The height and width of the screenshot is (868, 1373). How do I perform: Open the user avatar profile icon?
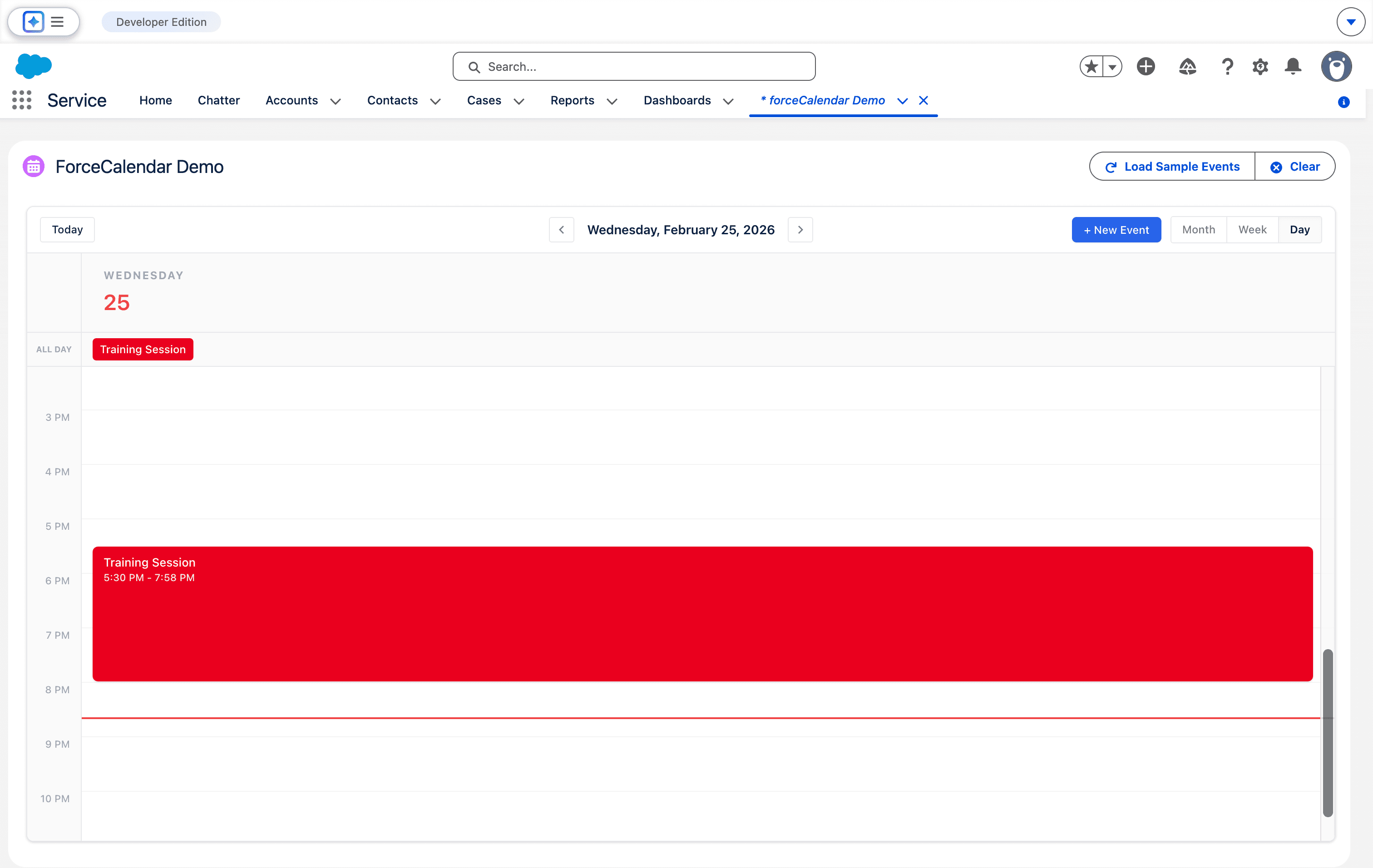point(1337,66)
